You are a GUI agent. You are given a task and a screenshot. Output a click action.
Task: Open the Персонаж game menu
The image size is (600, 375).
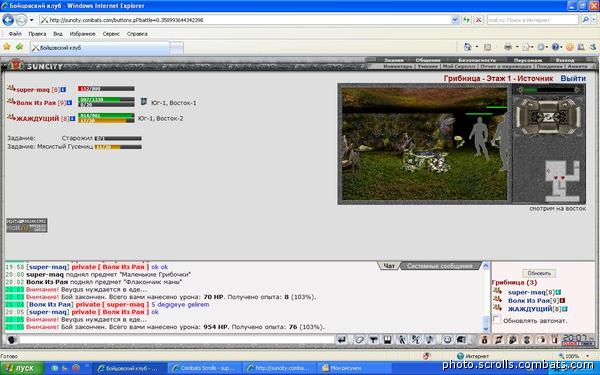pyautogui.click(x=528, y=60)
